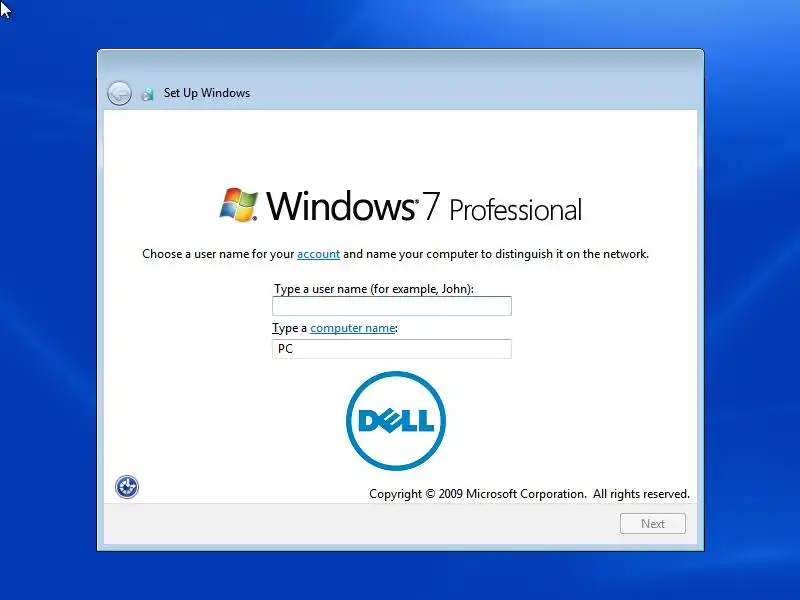Open the Ease of Access button

pyautogui.click(x=127, y=487)
